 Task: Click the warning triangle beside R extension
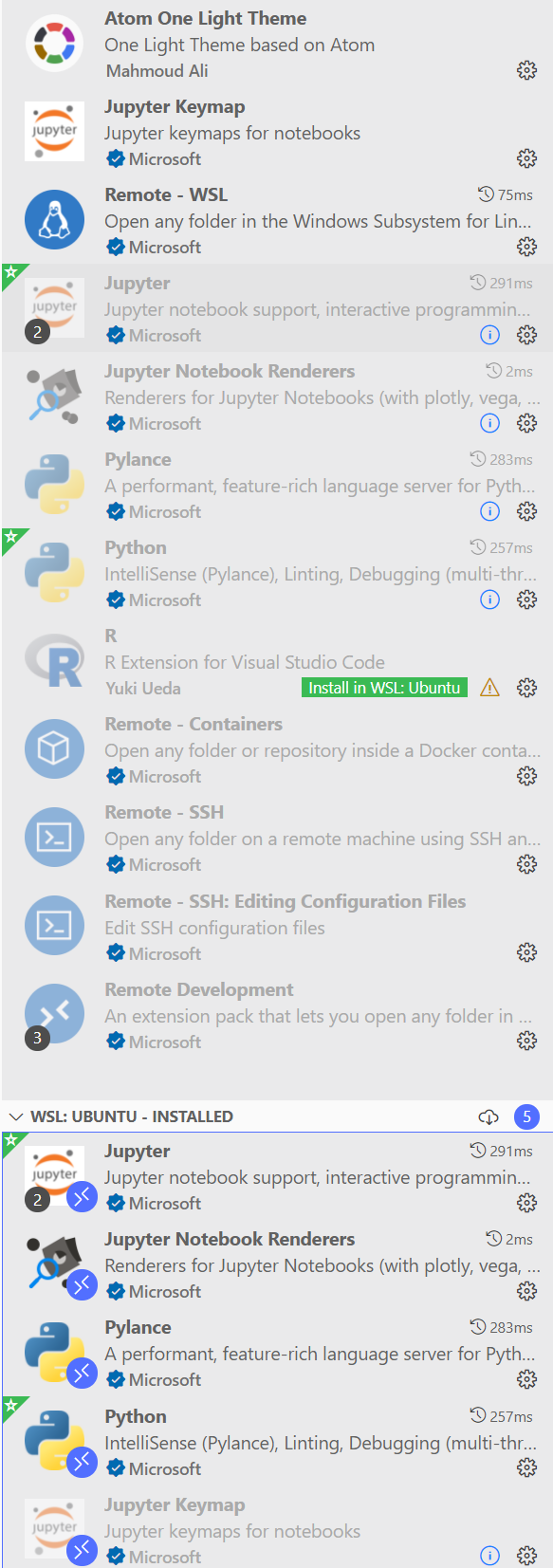tap(489, 688)
